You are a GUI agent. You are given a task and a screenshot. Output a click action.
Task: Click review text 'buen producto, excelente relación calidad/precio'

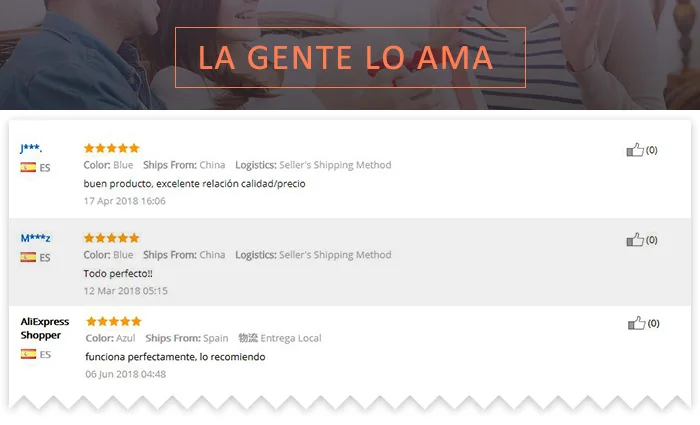point(194,183)
